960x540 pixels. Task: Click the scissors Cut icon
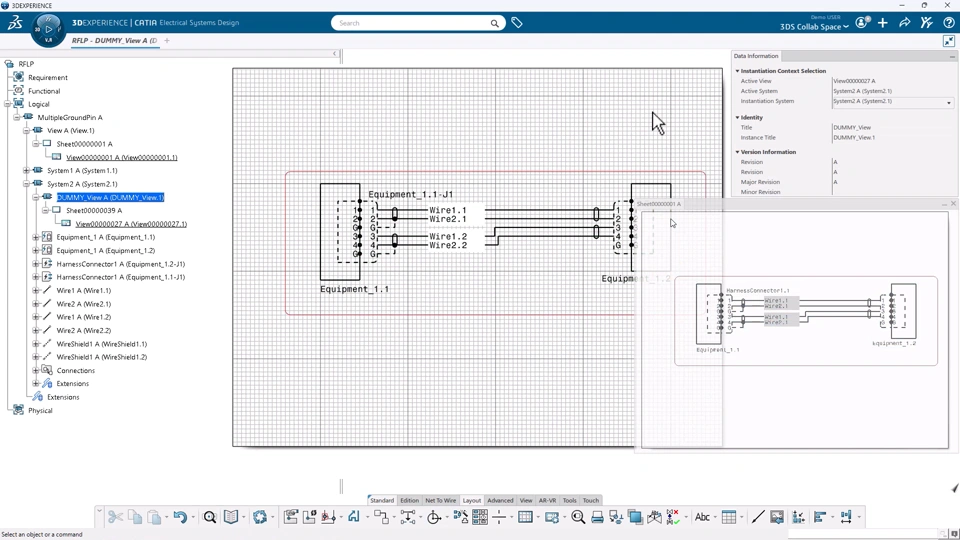click(116, 517)
